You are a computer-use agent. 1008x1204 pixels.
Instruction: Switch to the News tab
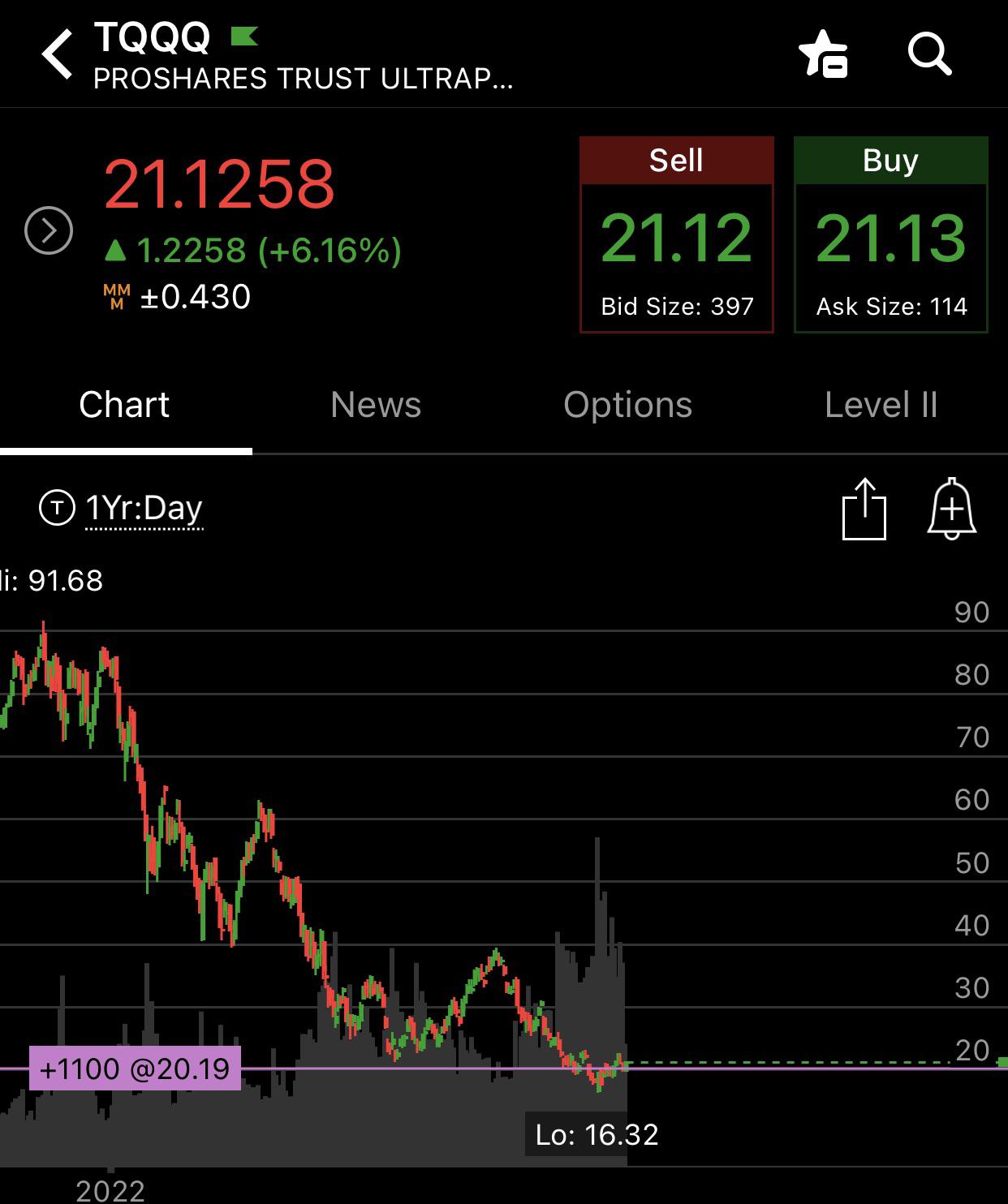click(376, 405)
